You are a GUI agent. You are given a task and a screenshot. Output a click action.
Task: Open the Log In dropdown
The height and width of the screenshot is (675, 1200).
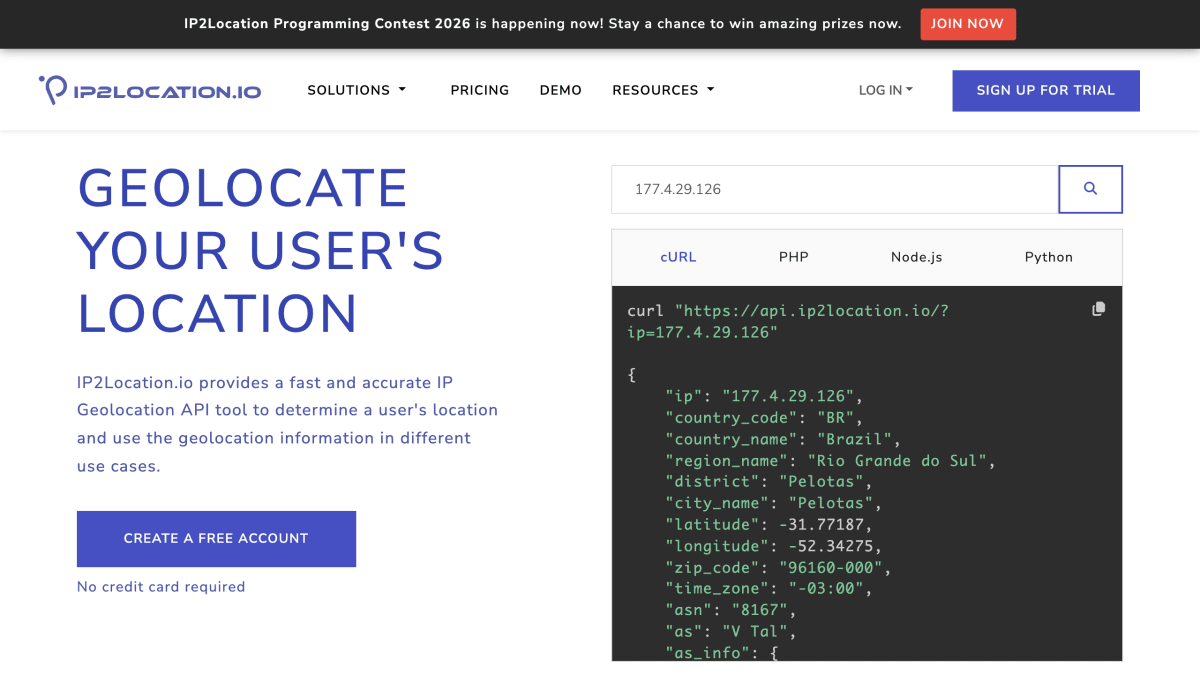886,90
